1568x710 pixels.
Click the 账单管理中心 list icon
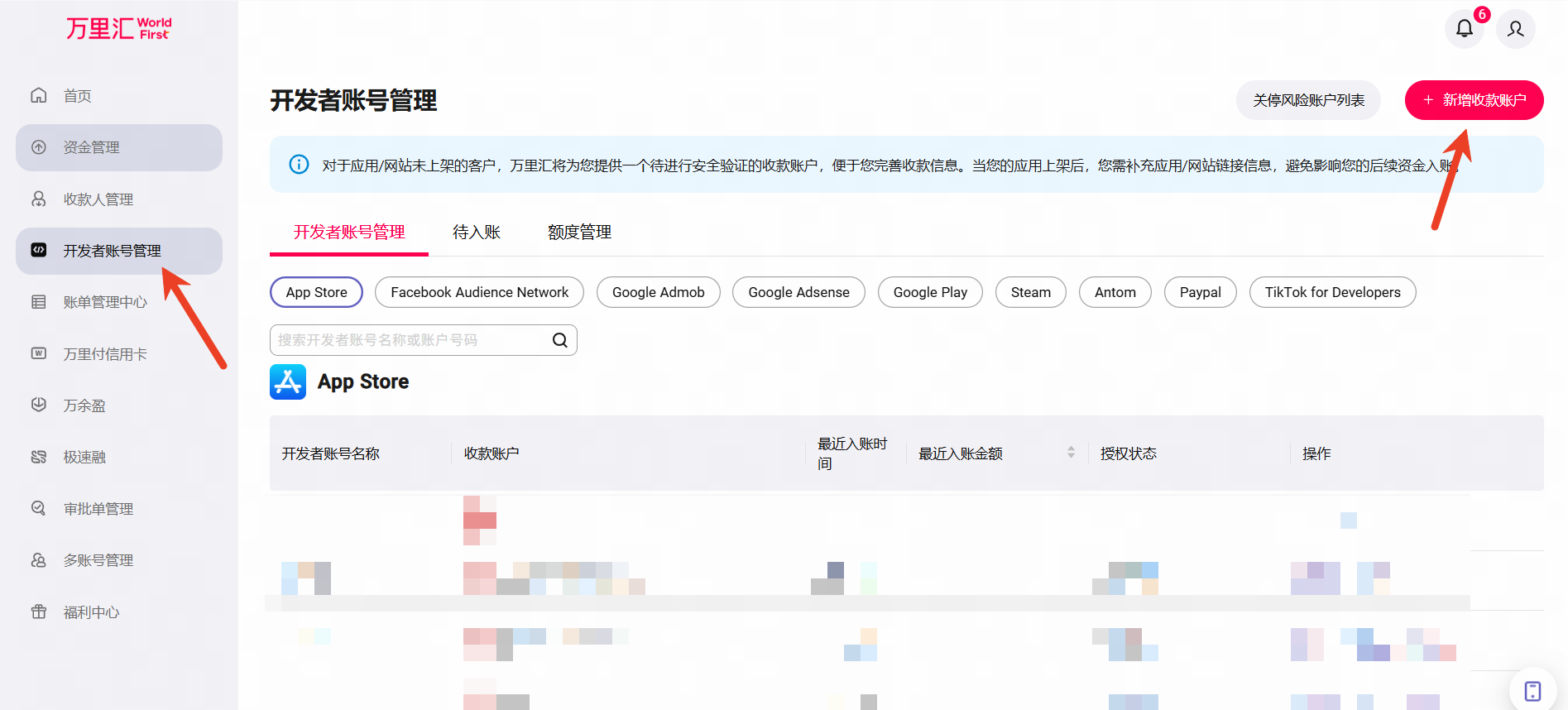tap(39, 302)
